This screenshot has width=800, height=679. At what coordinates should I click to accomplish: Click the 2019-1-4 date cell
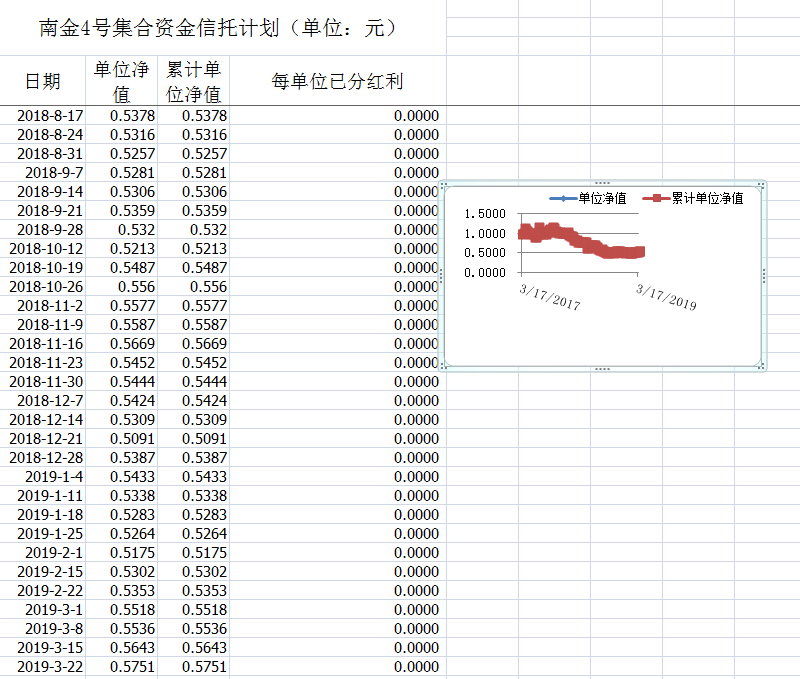coord(43,476)
